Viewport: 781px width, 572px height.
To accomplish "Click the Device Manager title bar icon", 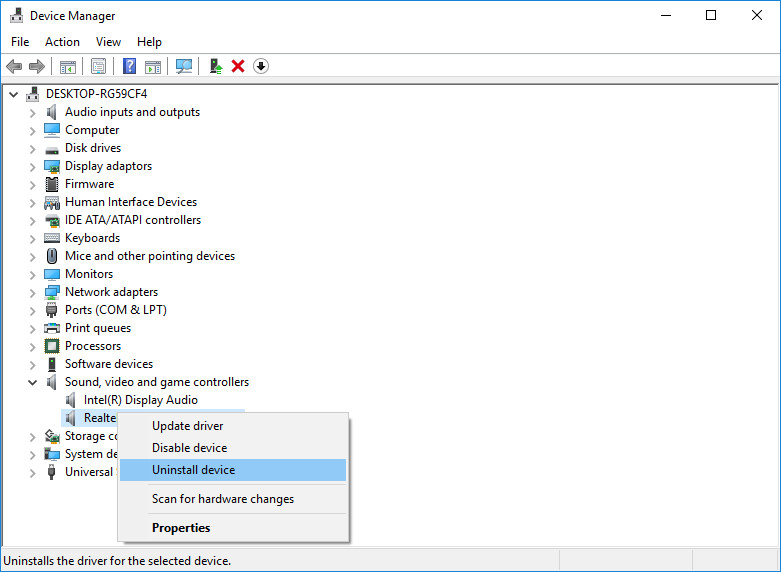I will click(x=16, y=15).
